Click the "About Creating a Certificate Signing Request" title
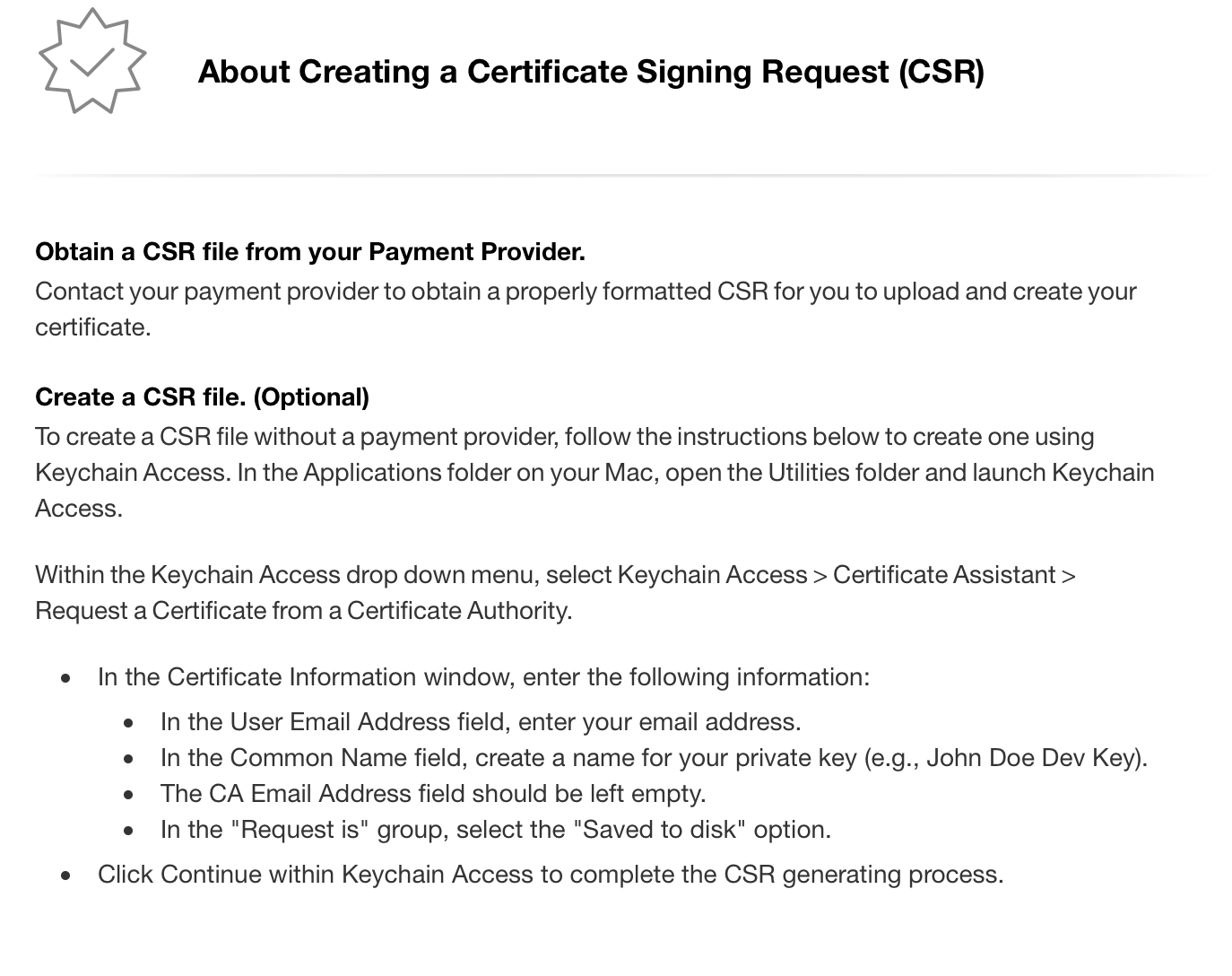This screenshot has height=976, width=1232. 591,72
